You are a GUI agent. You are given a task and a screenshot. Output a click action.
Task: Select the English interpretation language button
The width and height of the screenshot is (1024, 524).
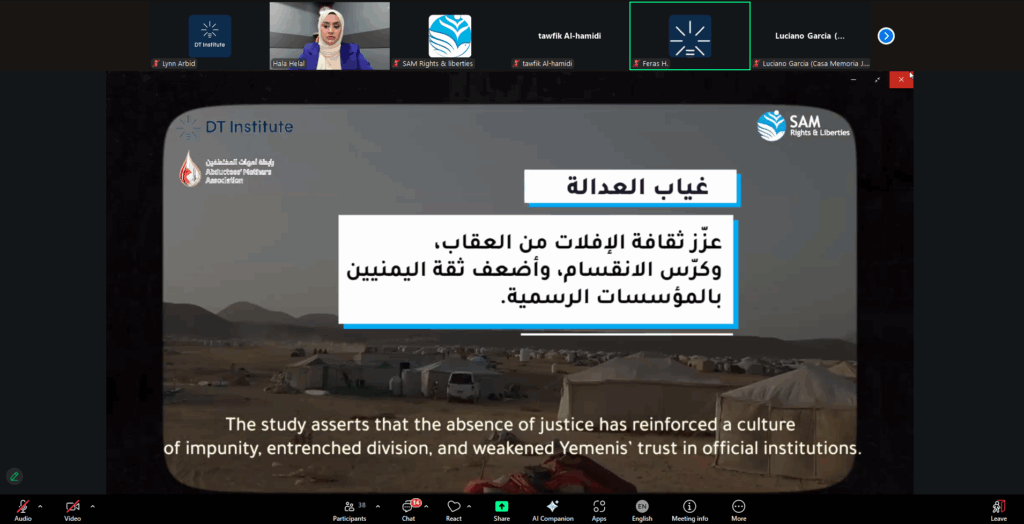[642, 508]
